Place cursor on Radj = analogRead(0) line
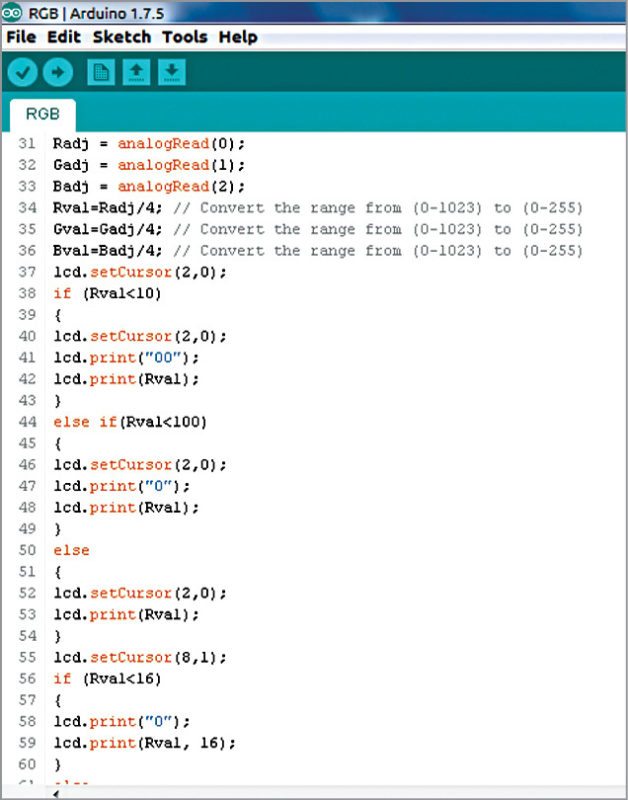The width and height of the screenshot is (628, 800). [x=148, y=143]
